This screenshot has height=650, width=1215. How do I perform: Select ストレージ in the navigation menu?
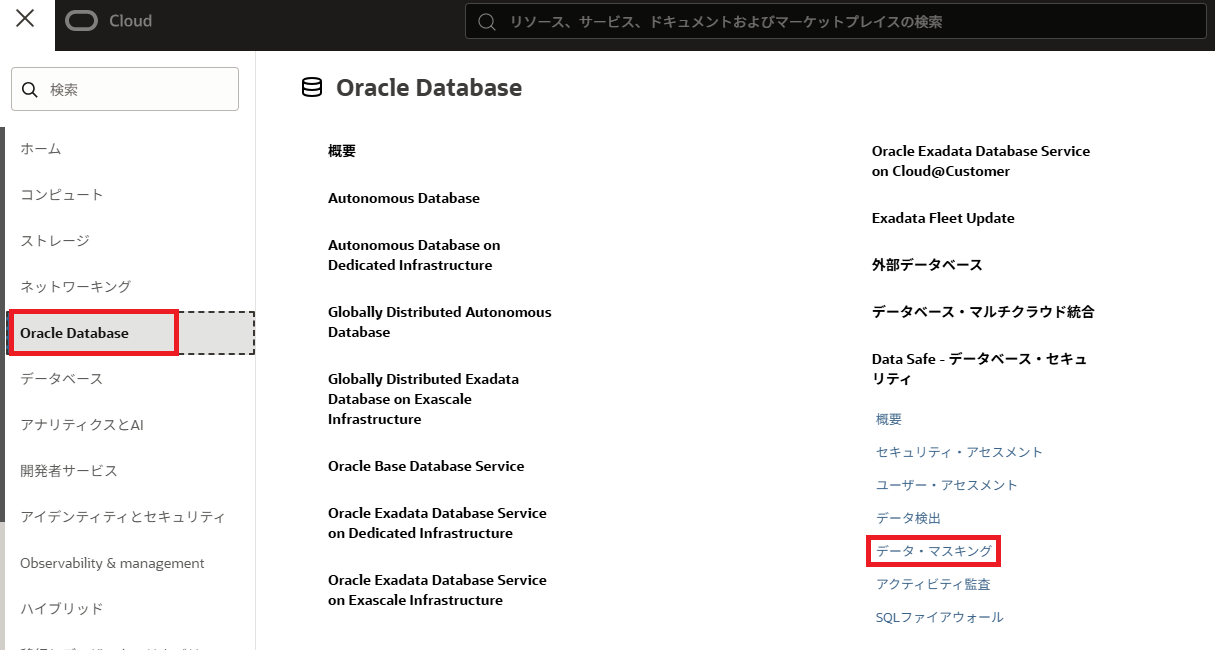55,241
